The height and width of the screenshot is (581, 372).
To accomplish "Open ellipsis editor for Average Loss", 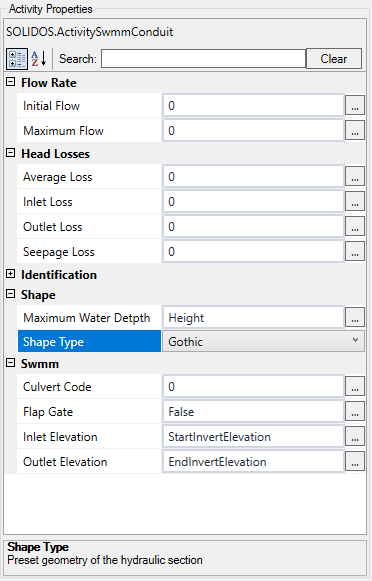I will pyautogui.click(x=355, y=177).
